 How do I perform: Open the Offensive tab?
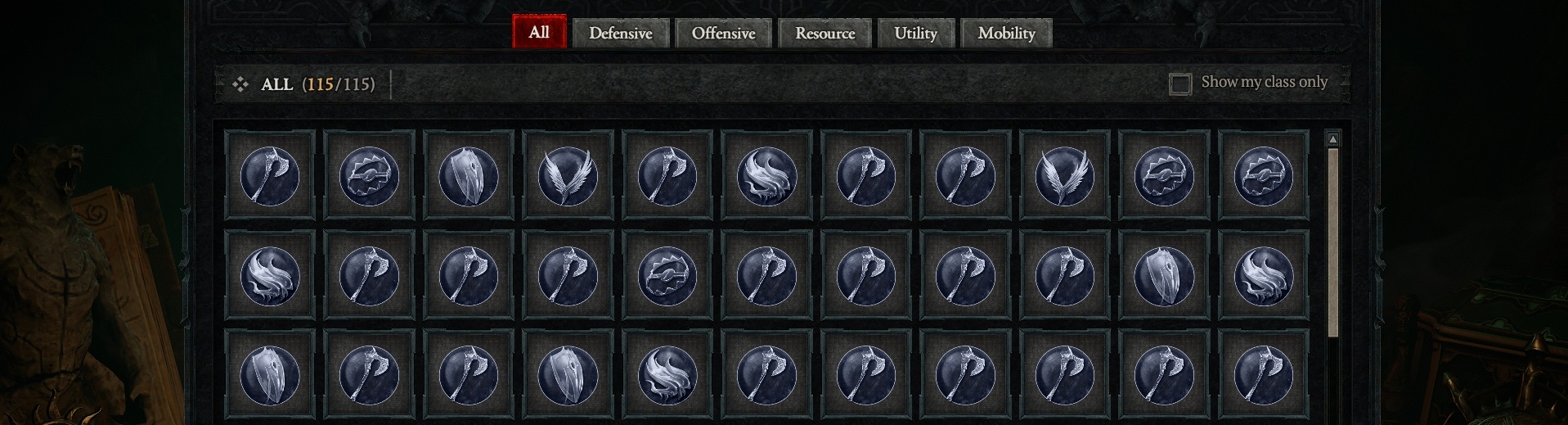click(723, 33)
